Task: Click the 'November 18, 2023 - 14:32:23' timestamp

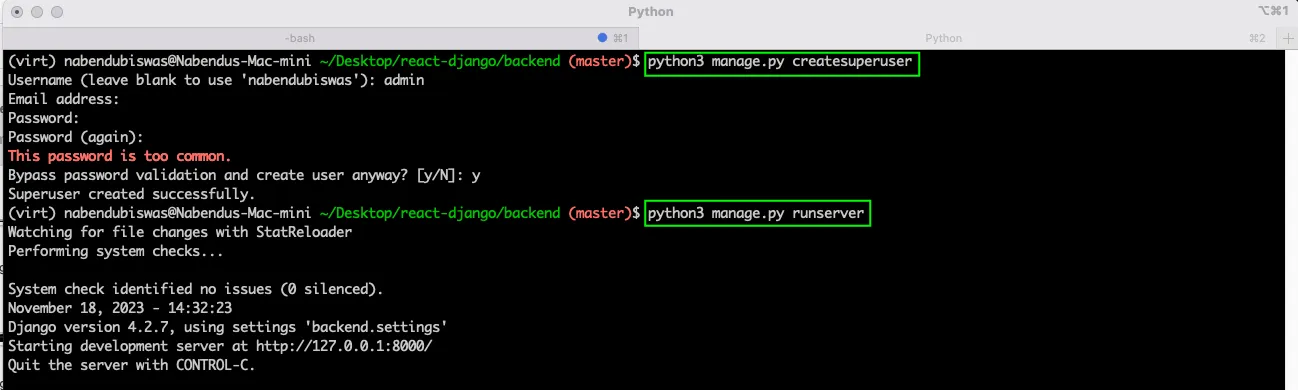Action: click(119, 308)
